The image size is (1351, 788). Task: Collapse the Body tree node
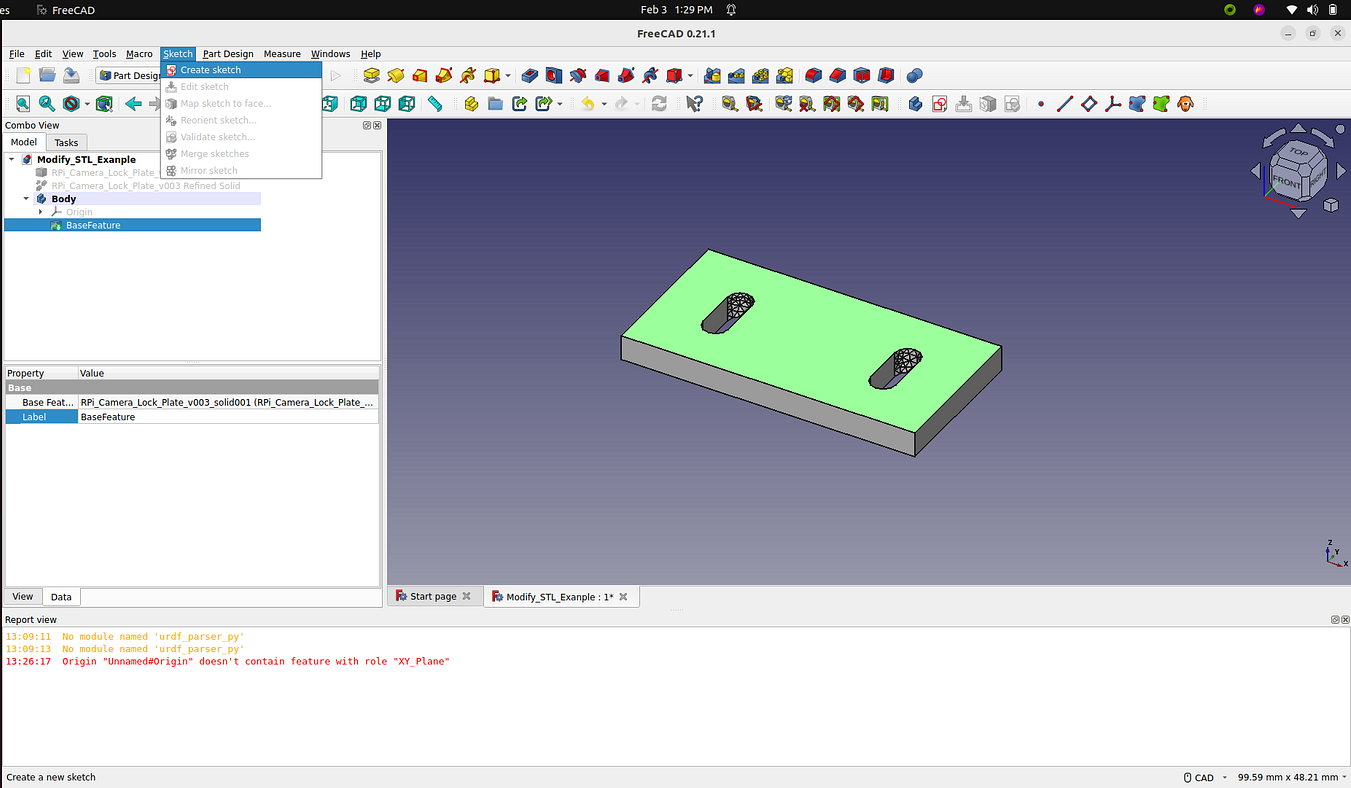coord(27,198)
